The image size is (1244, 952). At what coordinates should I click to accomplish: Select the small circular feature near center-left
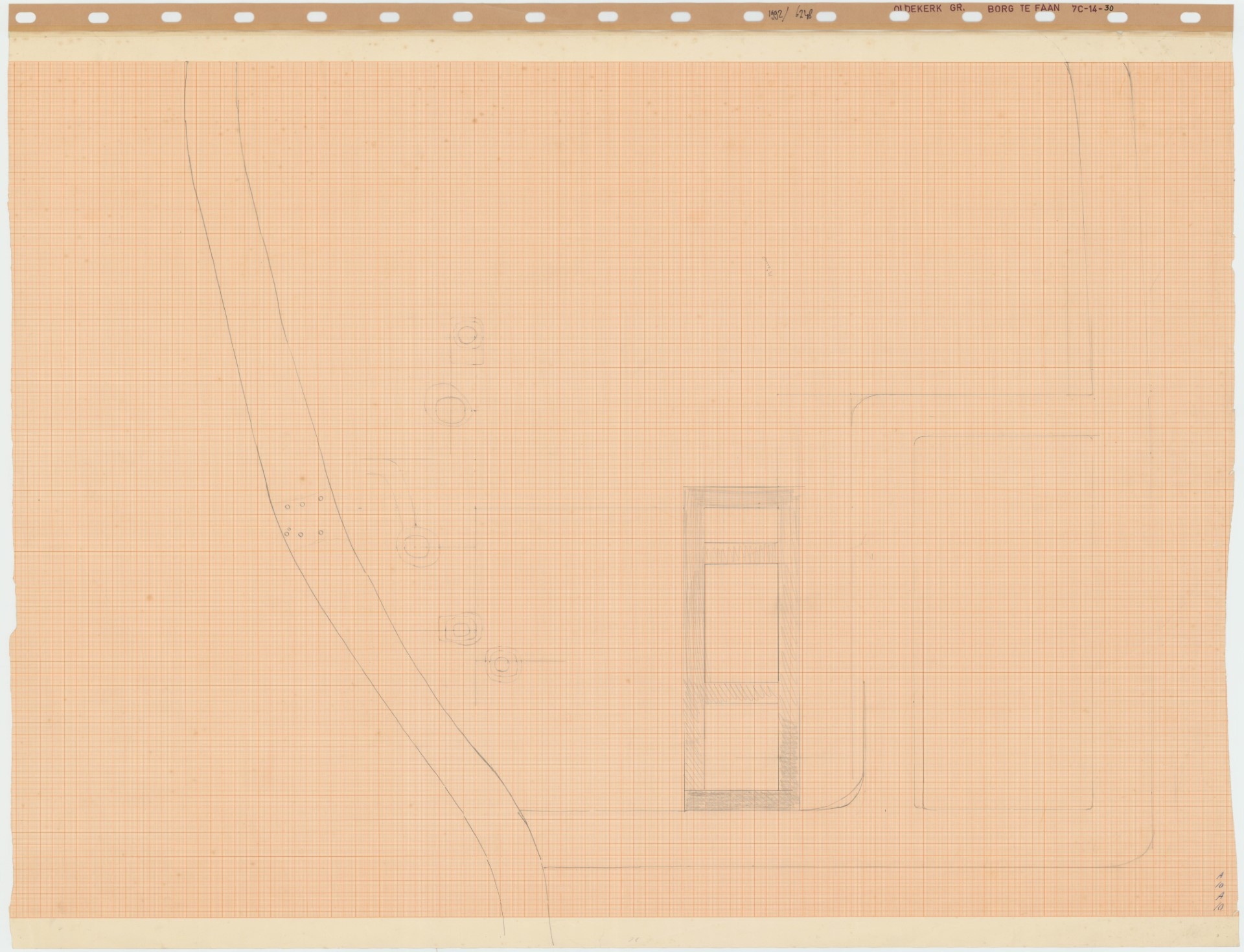click(x=417, y=547)
